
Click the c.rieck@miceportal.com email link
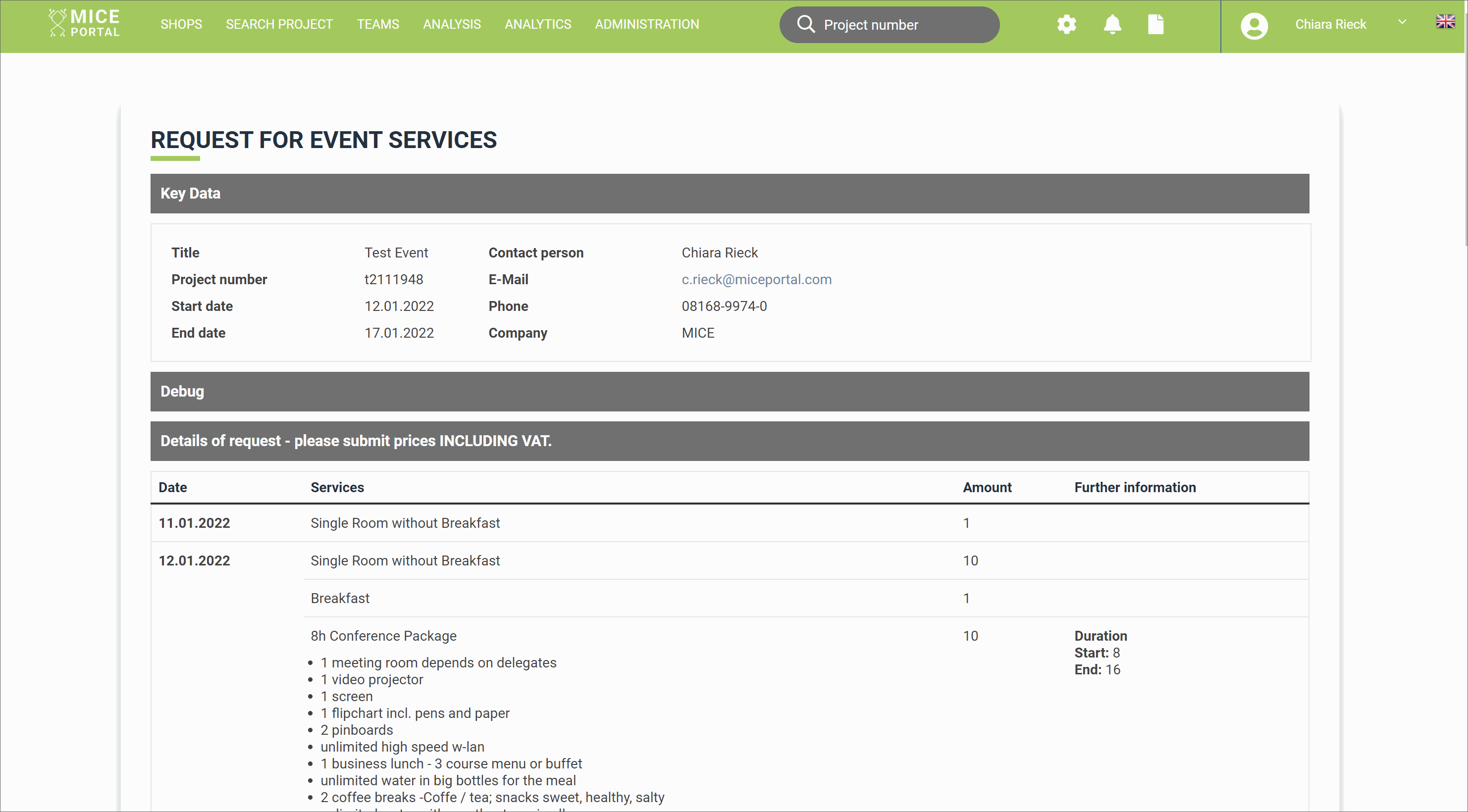coord(756,279)
